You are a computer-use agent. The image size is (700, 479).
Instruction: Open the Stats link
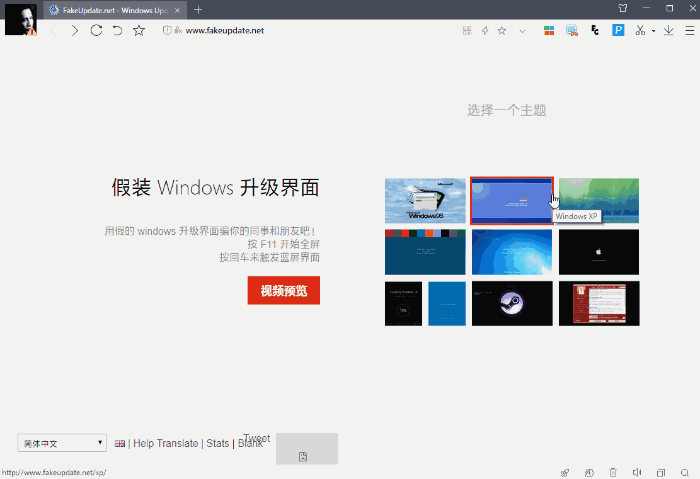[x=217, y=443]
